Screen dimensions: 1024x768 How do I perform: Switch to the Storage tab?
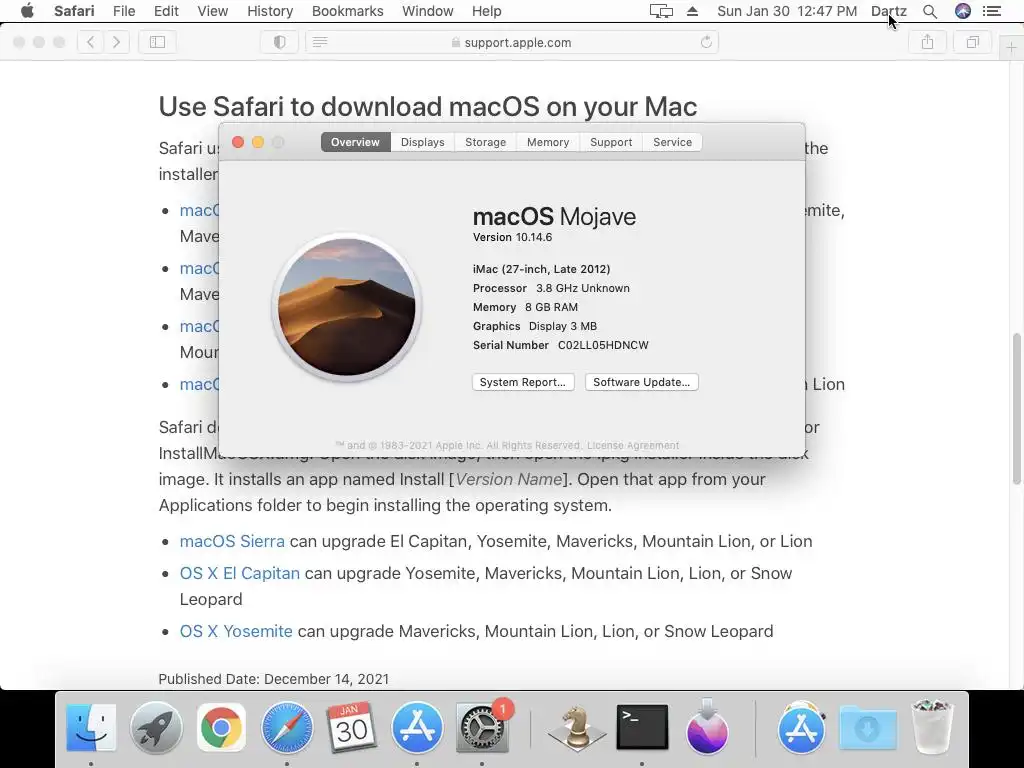click(x=485, y=142)
